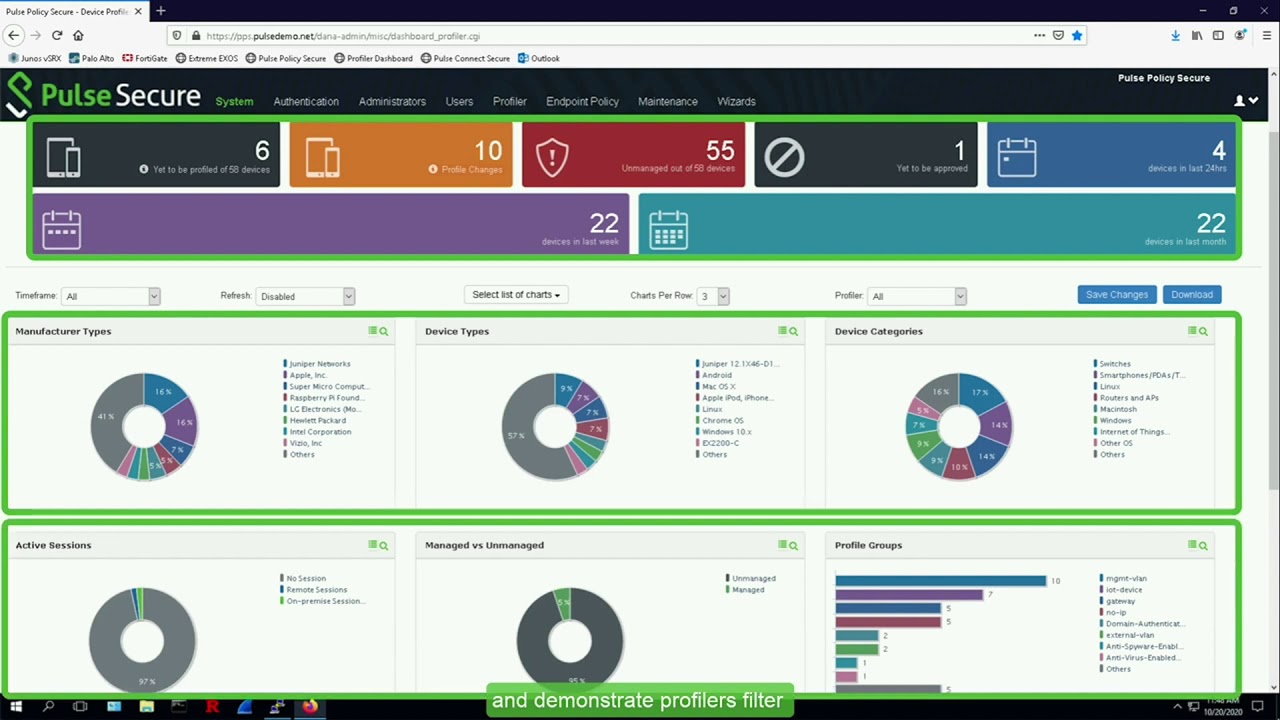The width and height of the screenshot is (1280, 720).
Task: Click the info icon beside Profile Changes
Action: pyautogui.click(x=433, y=169)
